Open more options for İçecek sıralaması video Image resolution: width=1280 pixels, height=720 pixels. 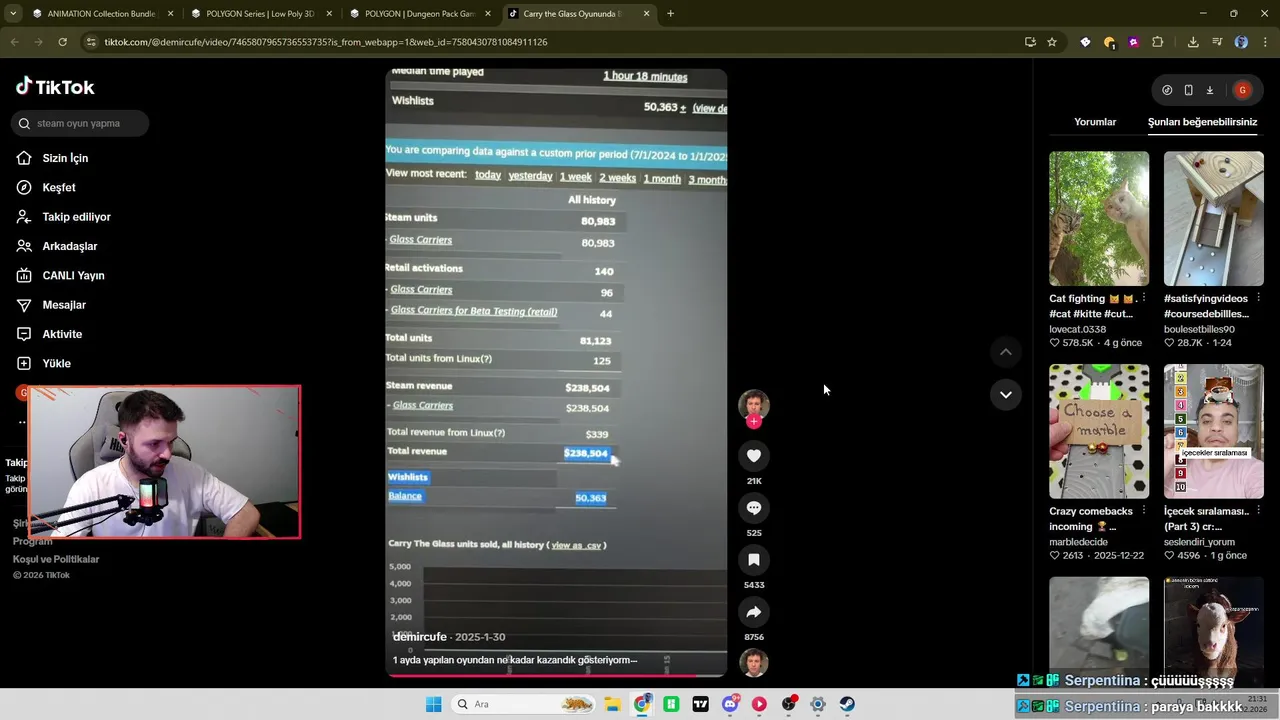click(1259, 511)
